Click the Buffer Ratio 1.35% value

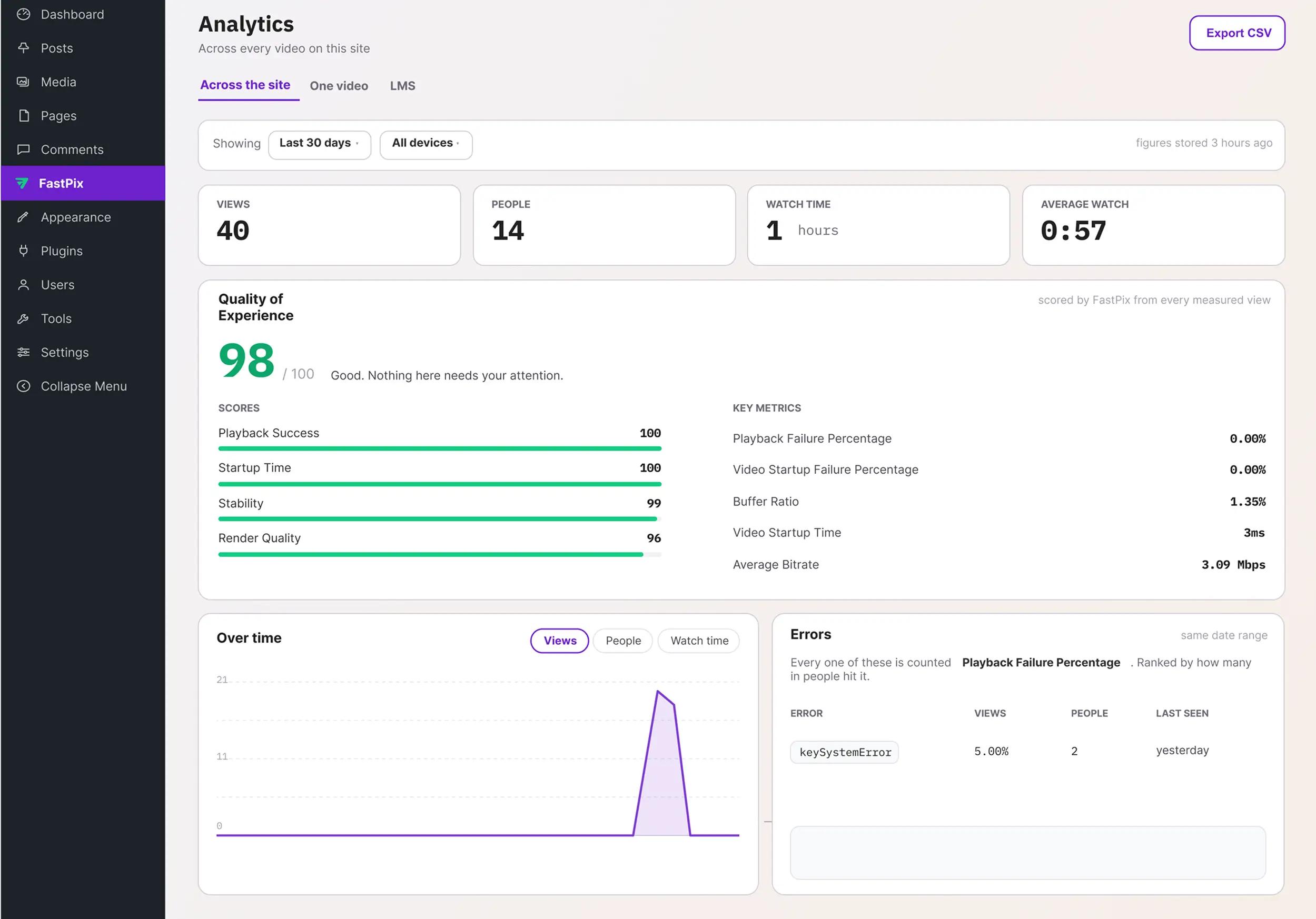pos(1247,501)
